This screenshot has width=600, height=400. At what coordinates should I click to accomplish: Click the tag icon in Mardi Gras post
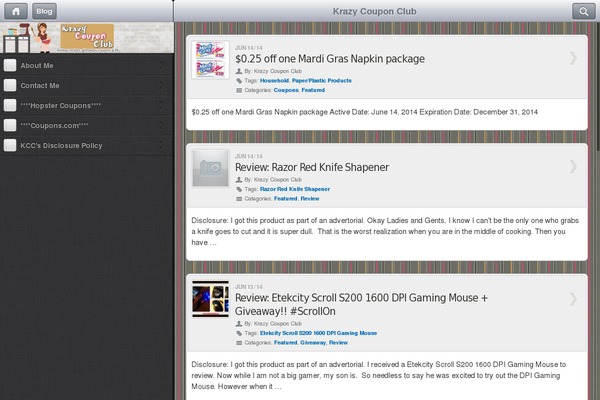coord(239,81)
